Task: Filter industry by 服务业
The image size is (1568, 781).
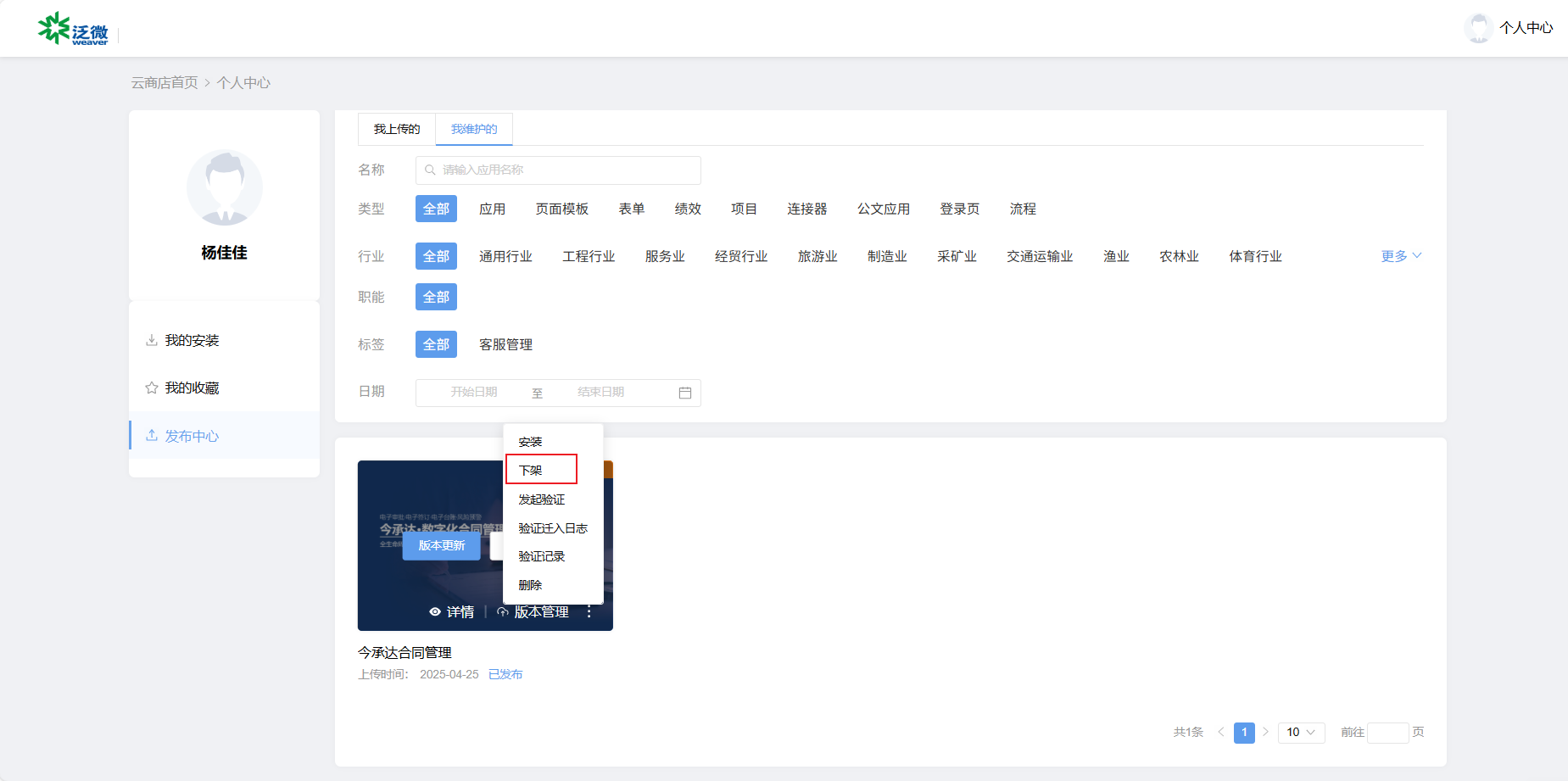Action: (x=665, y=256)
